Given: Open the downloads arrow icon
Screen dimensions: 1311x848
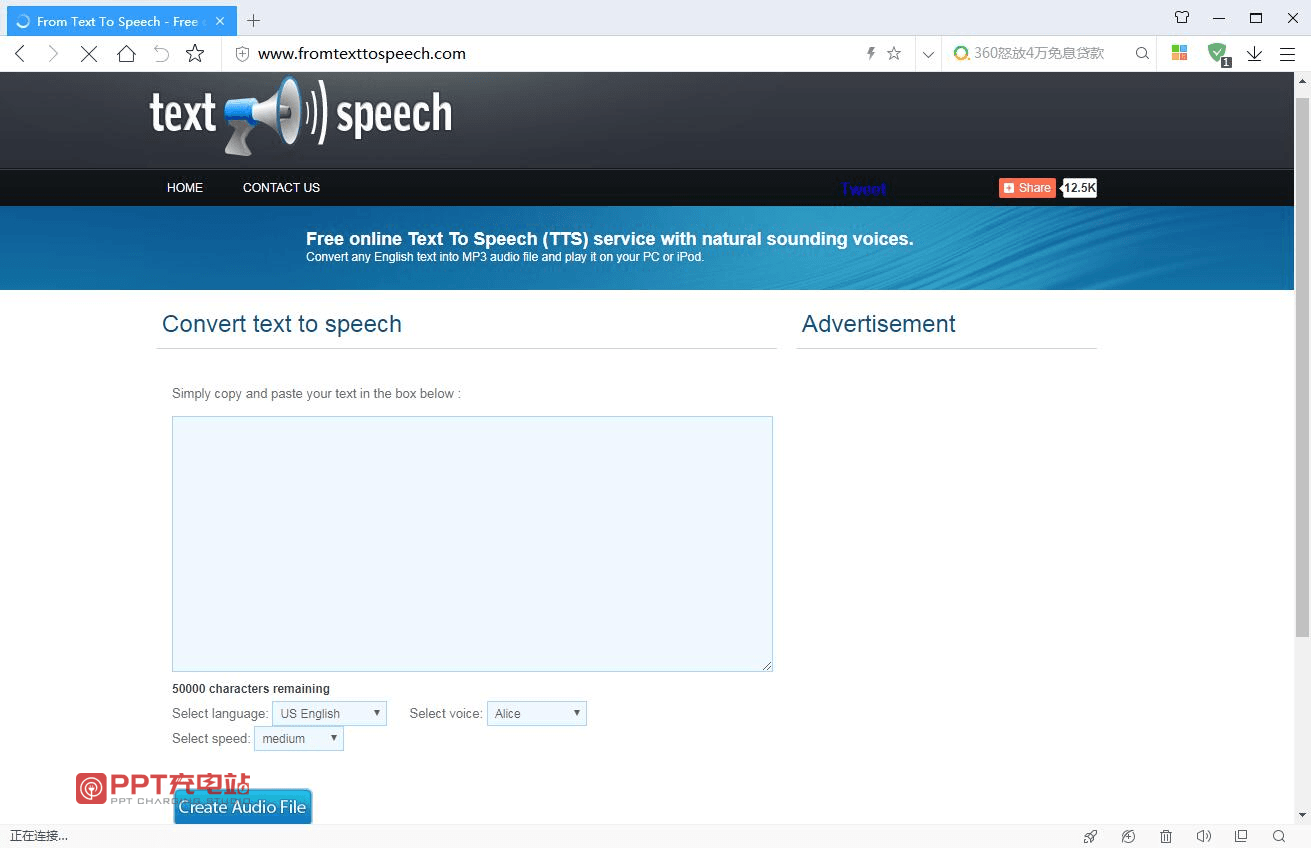Looking at the screenshot, I should click(1254, 54).
